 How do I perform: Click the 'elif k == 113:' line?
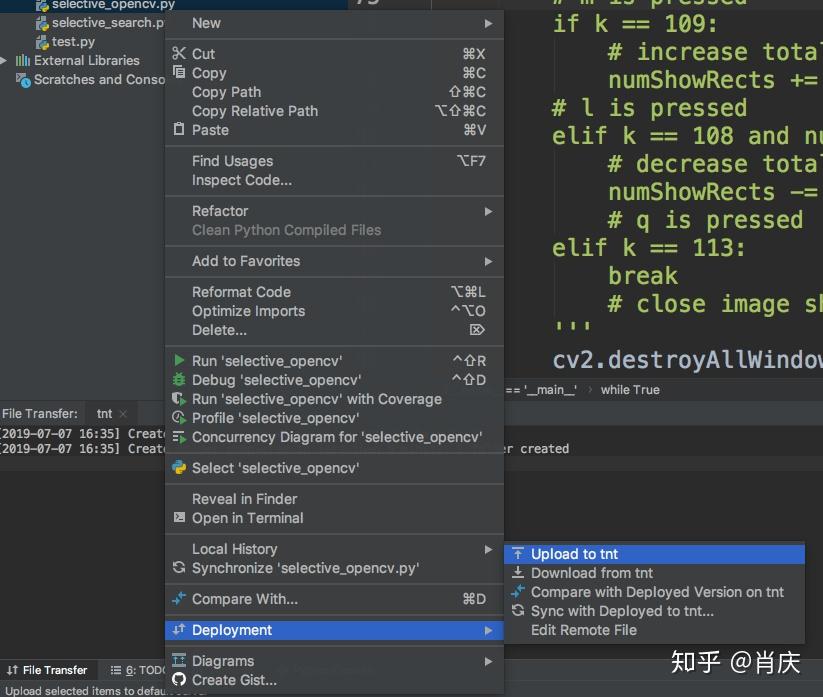pos(648,248)
